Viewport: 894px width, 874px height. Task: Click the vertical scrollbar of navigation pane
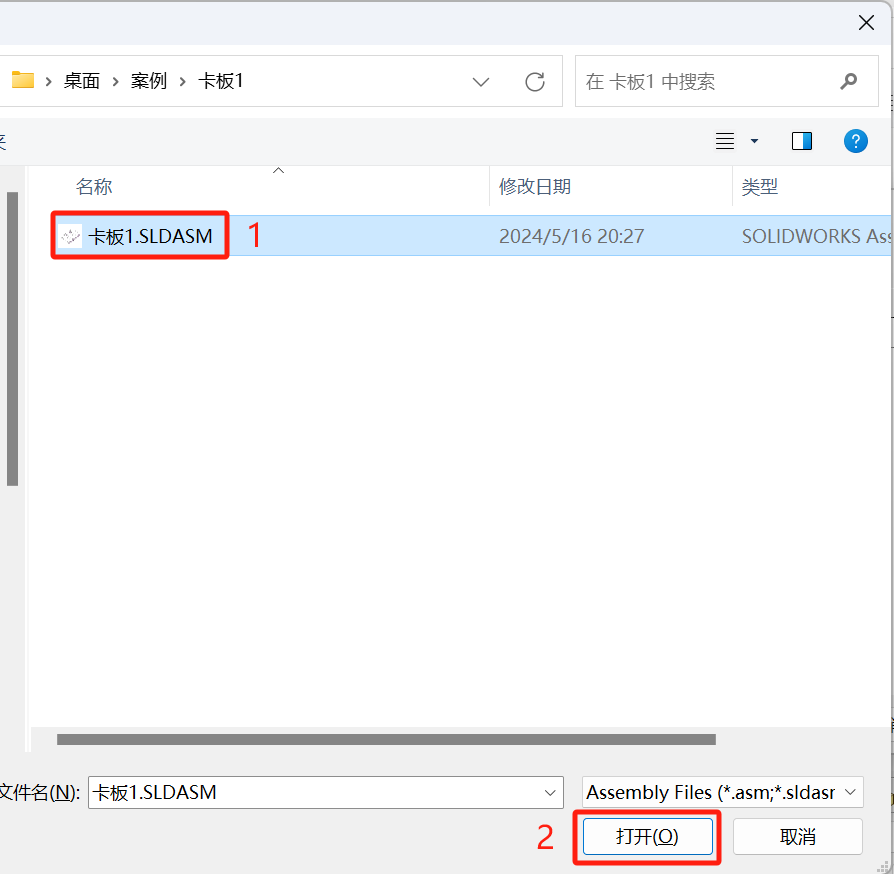pyautogui.click(x=13, y=339)
